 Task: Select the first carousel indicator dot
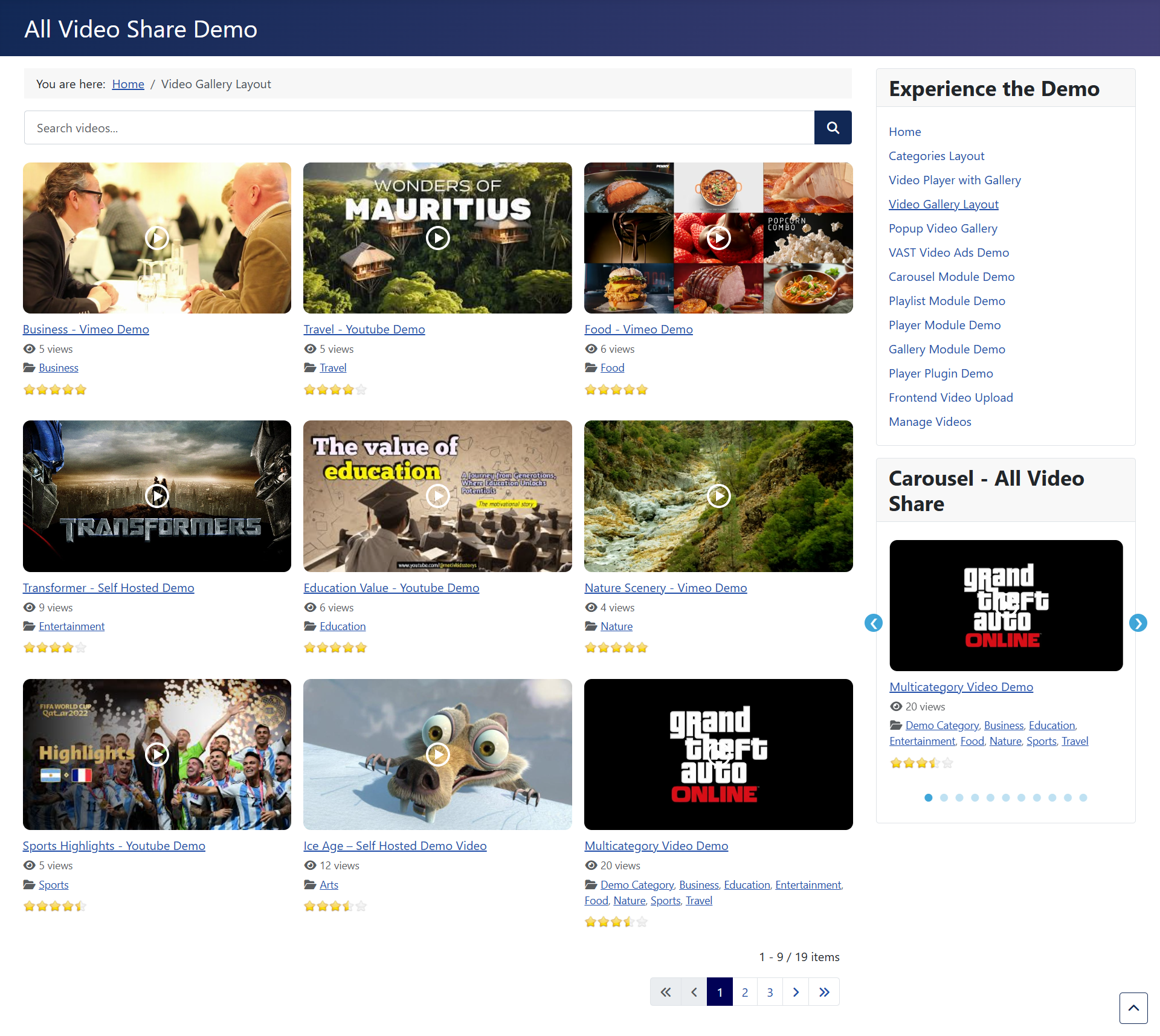click(929, 797)
